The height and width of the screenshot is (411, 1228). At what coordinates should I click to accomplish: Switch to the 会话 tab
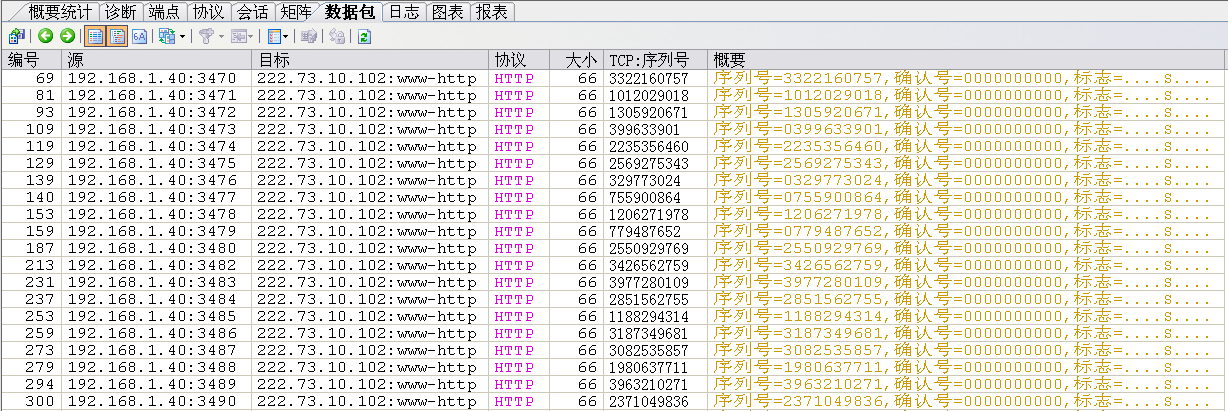[x=252, y=12]
